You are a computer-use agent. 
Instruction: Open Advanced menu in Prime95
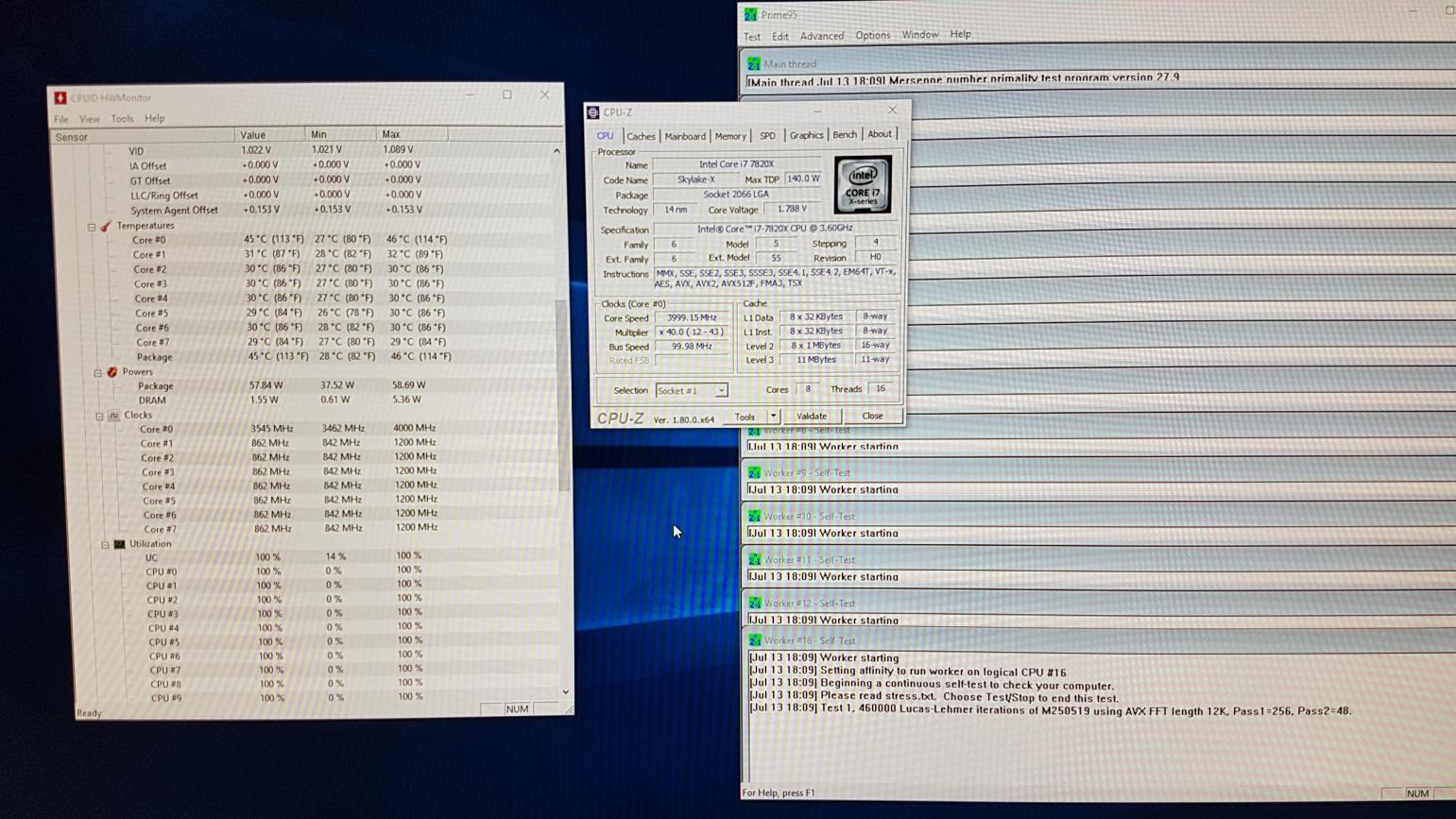coord(822,36)
